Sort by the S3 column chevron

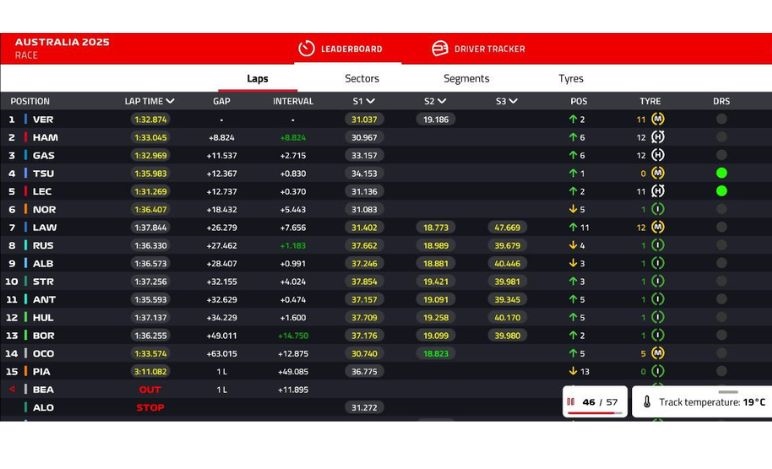coord(513,101)
